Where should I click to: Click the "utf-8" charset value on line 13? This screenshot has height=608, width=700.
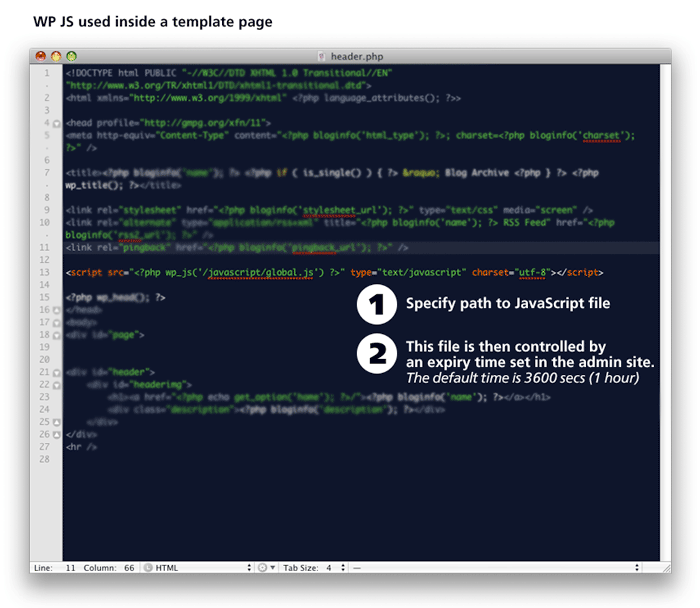532,272
